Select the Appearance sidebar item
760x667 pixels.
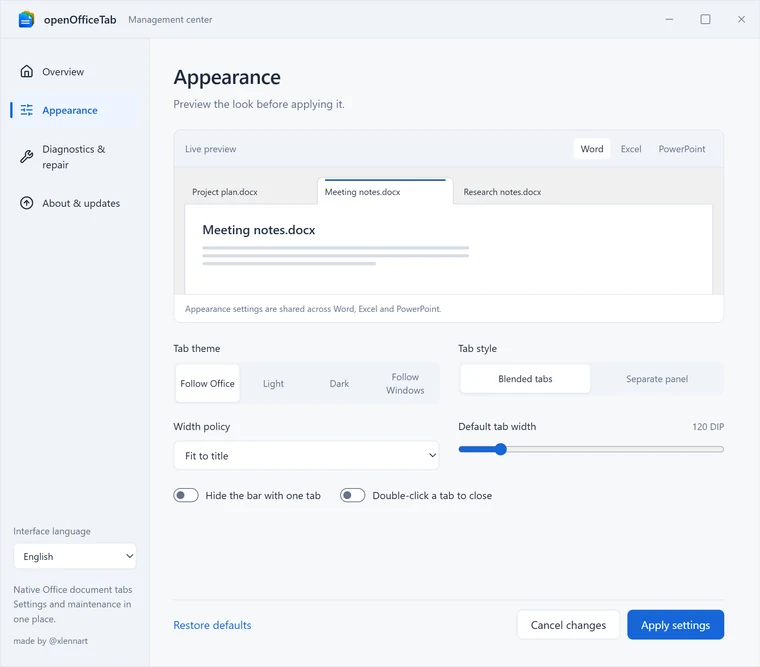pos(76,111)
